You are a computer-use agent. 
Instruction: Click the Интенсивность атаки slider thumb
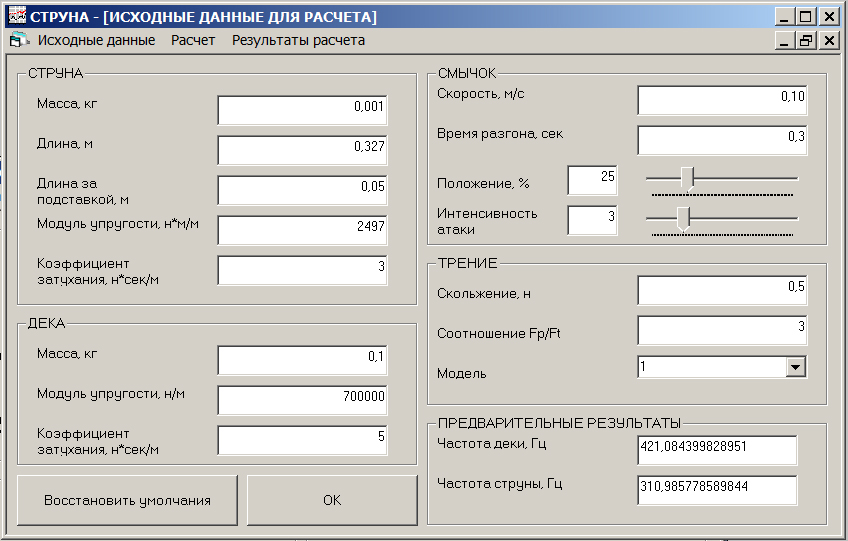click(683, 217)
